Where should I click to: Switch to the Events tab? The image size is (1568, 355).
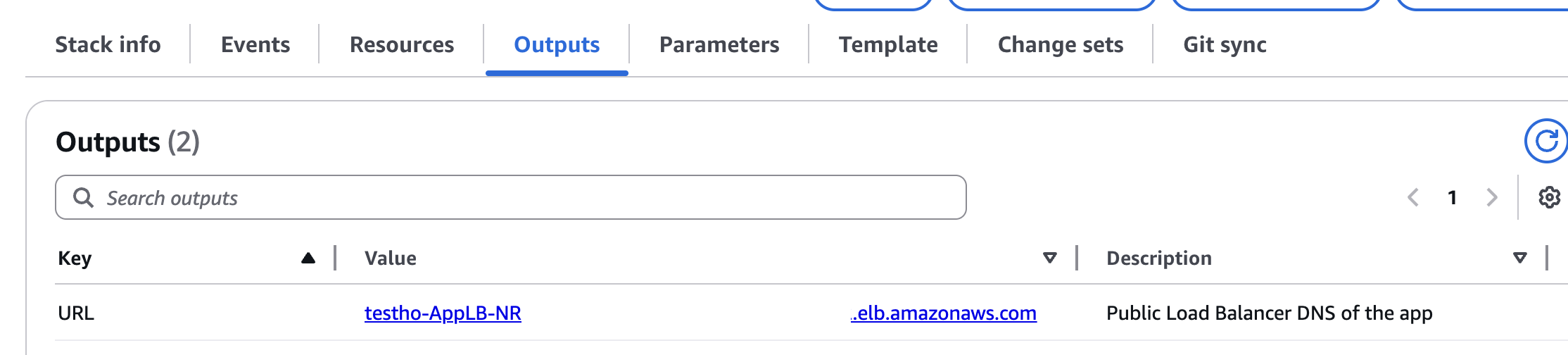(255, 44)
